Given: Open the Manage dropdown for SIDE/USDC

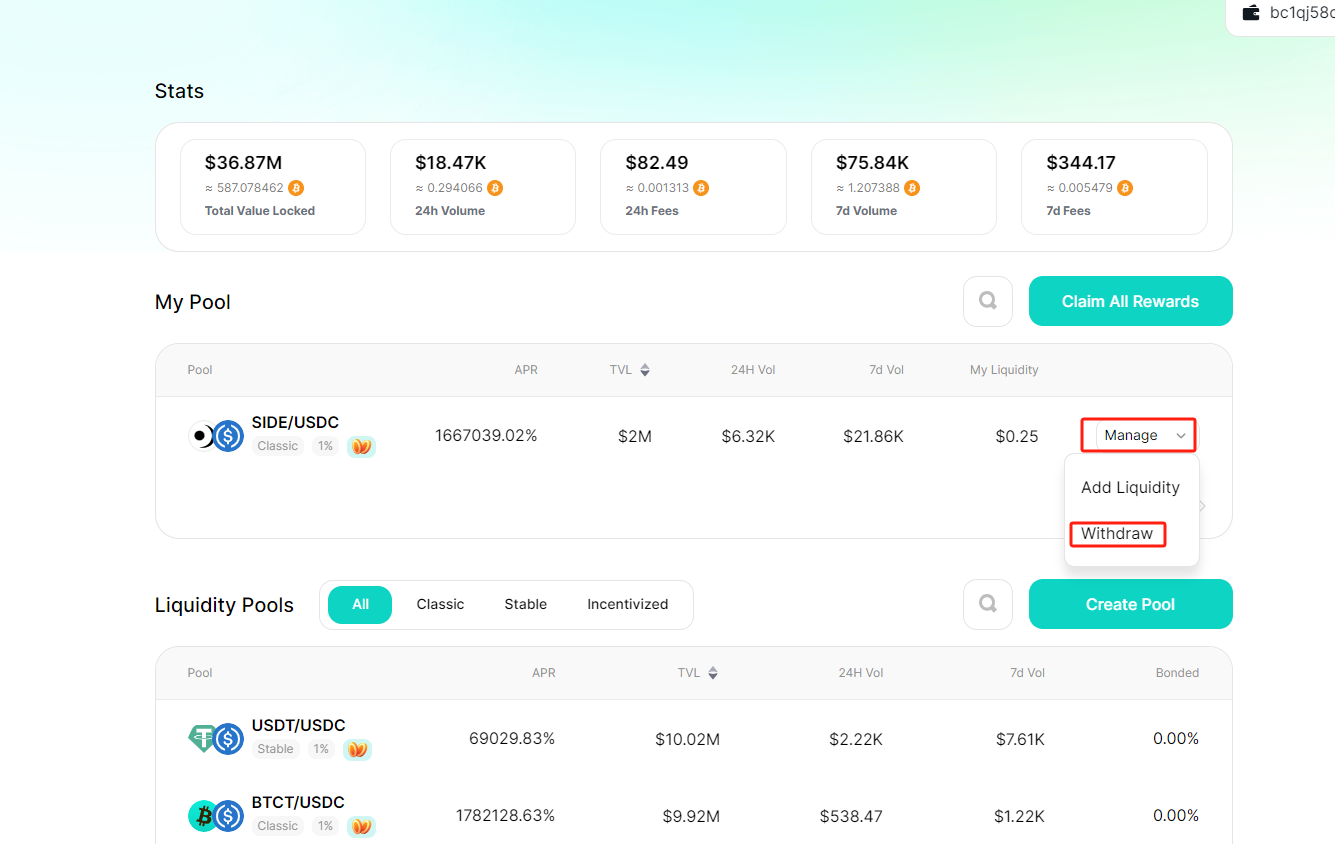Looking at the screenshot, I should (x=1144, y=435).
